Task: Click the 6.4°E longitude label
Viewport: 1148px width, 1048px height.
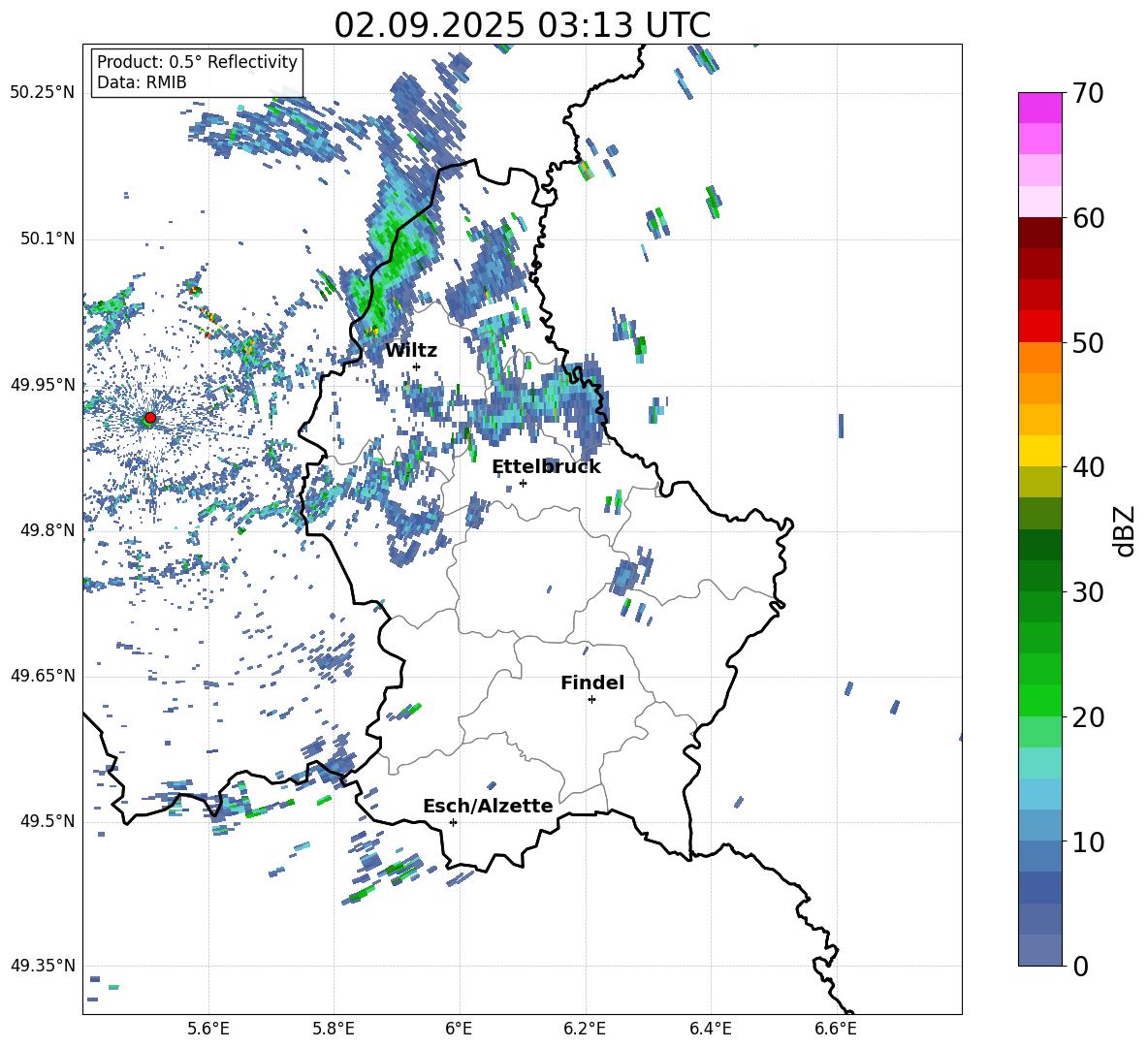Action: coord(710,1029)
